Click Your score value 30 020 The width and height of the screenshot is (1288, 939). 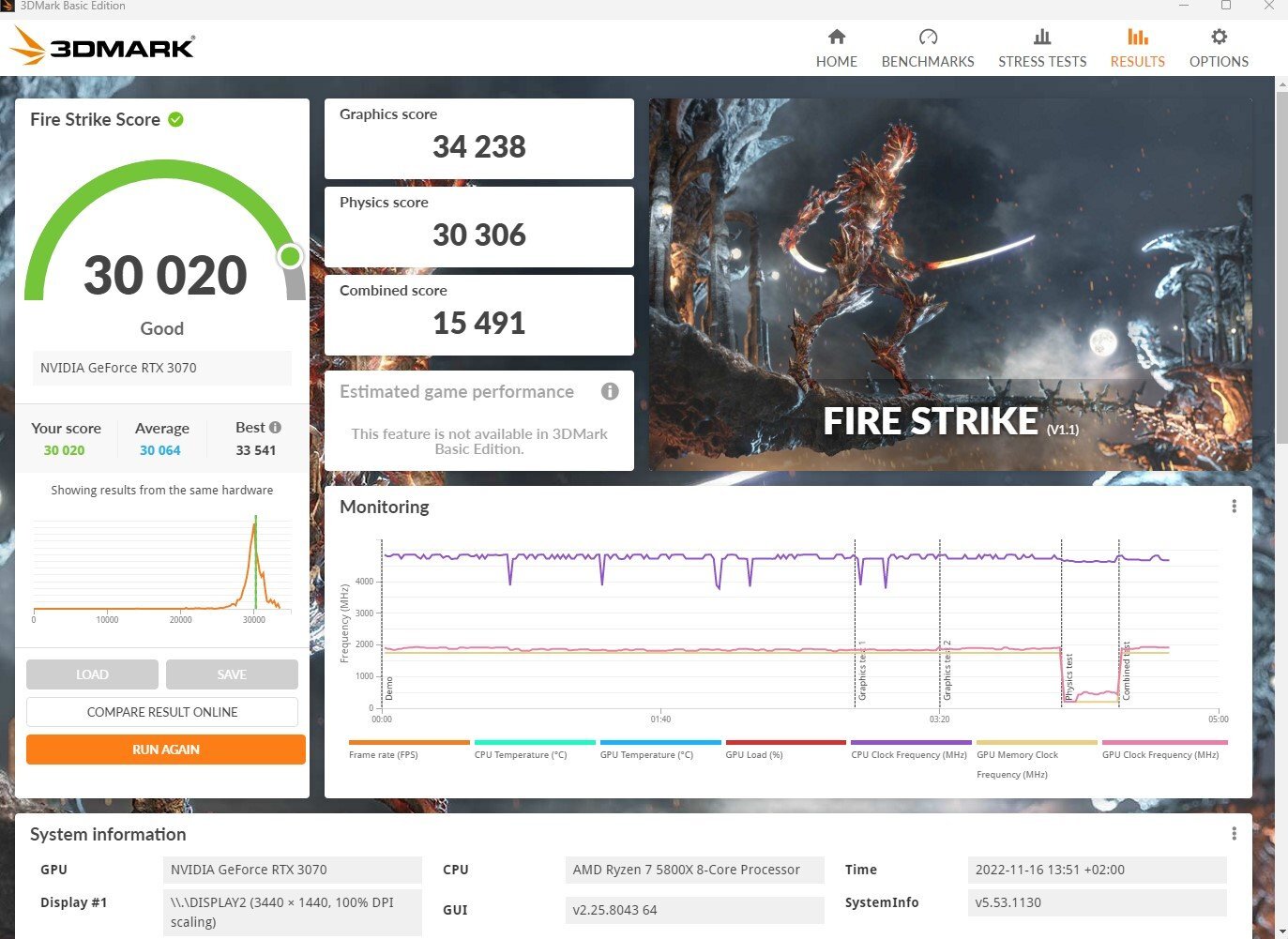(64, 450)
